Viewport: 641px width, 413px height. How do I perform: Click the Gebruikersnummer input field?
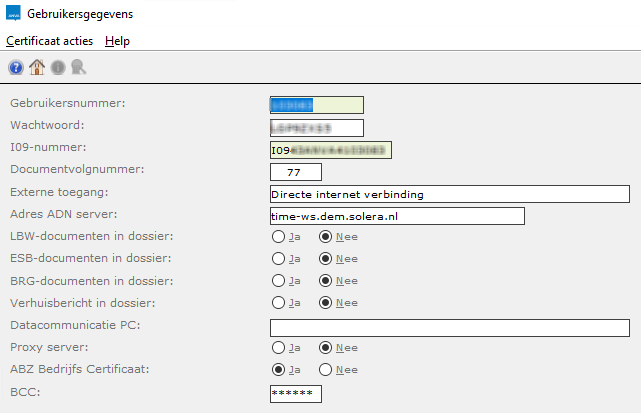click(x=316, y=105)
